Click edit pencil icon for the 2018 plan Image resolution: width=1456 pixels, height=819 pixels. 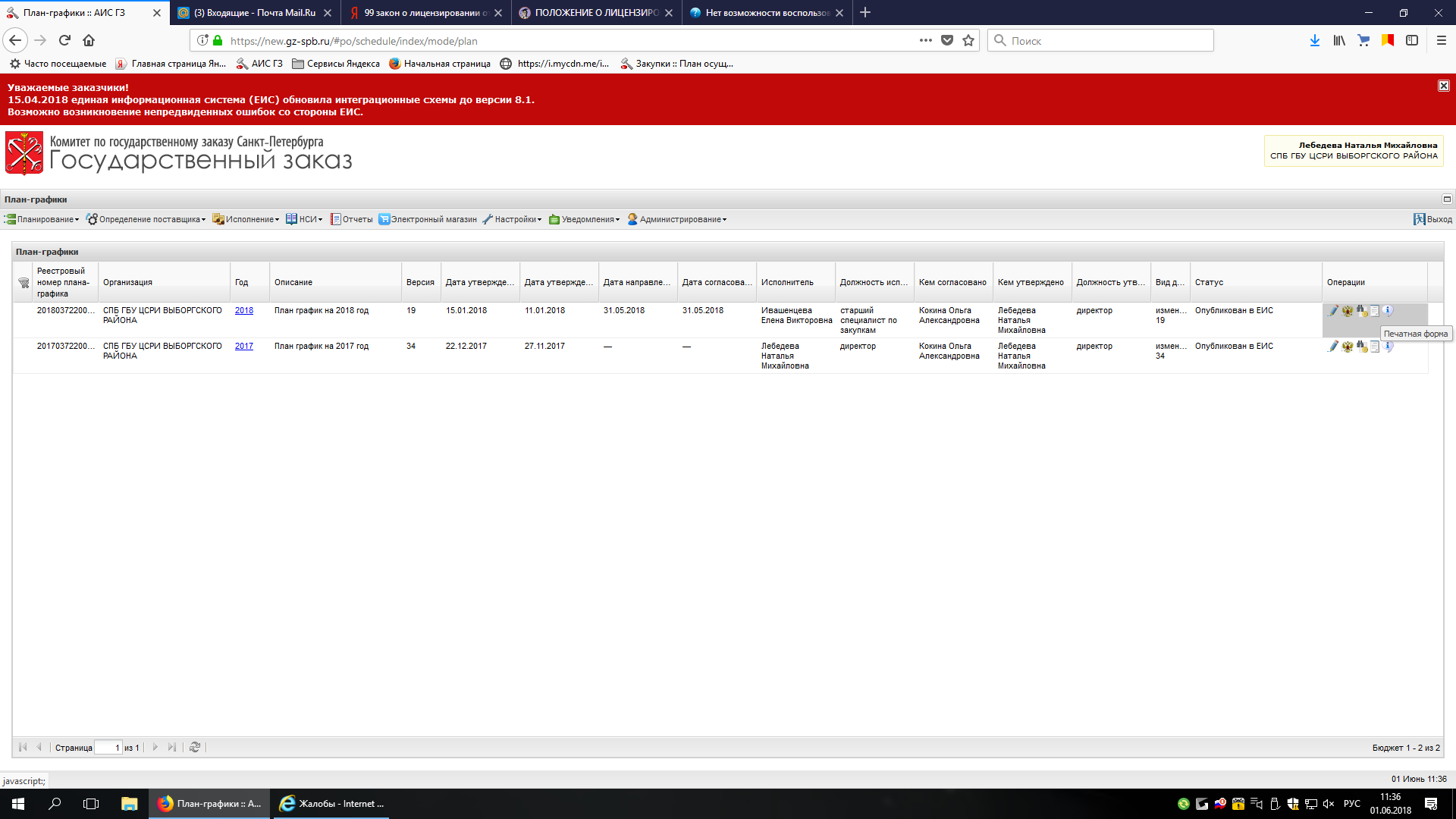[1333, 311]
